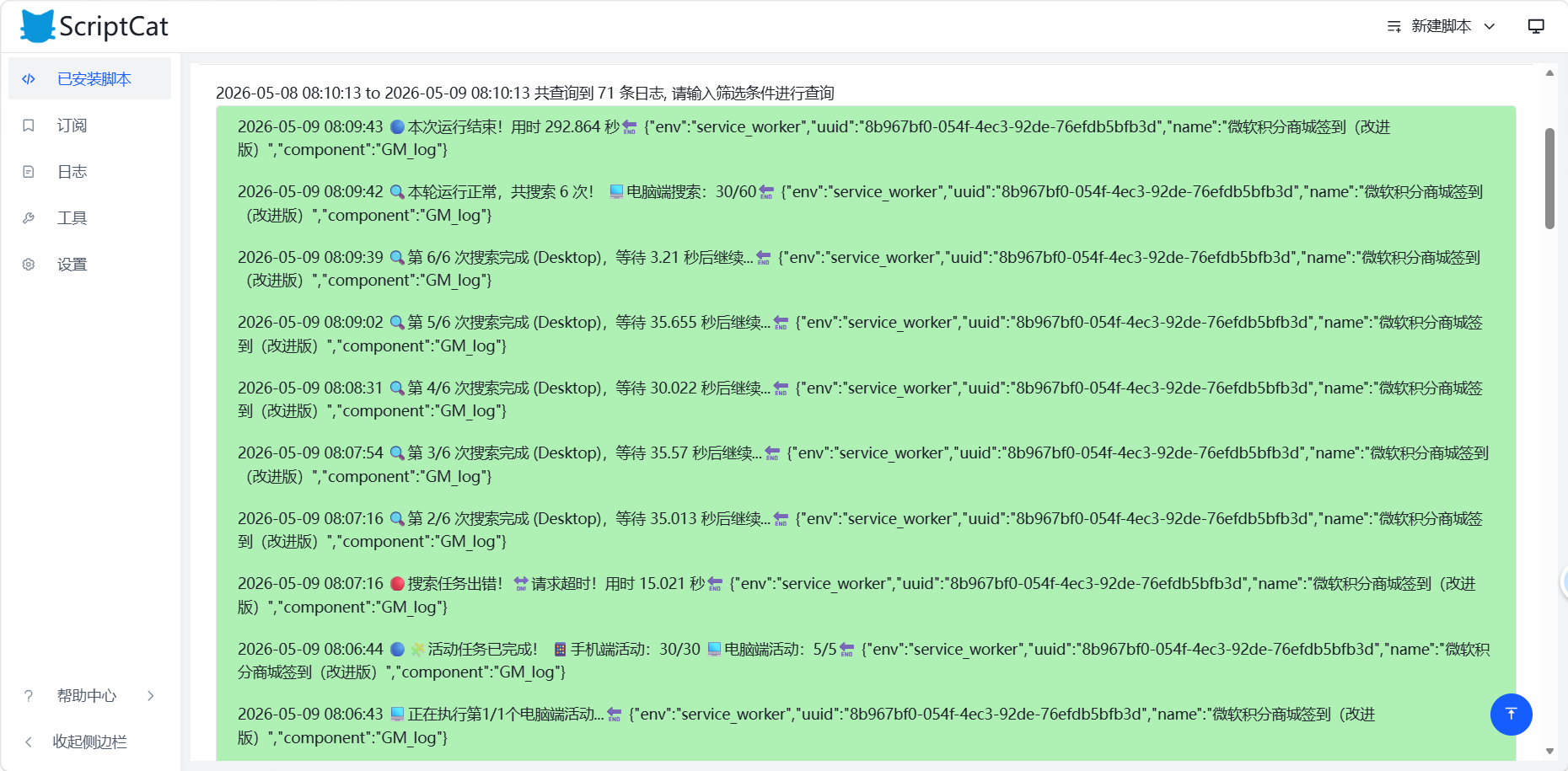Click the magnifier icon in 第 2/6 log
This screenshot has height=771, width=1568.
click(397, 518)
